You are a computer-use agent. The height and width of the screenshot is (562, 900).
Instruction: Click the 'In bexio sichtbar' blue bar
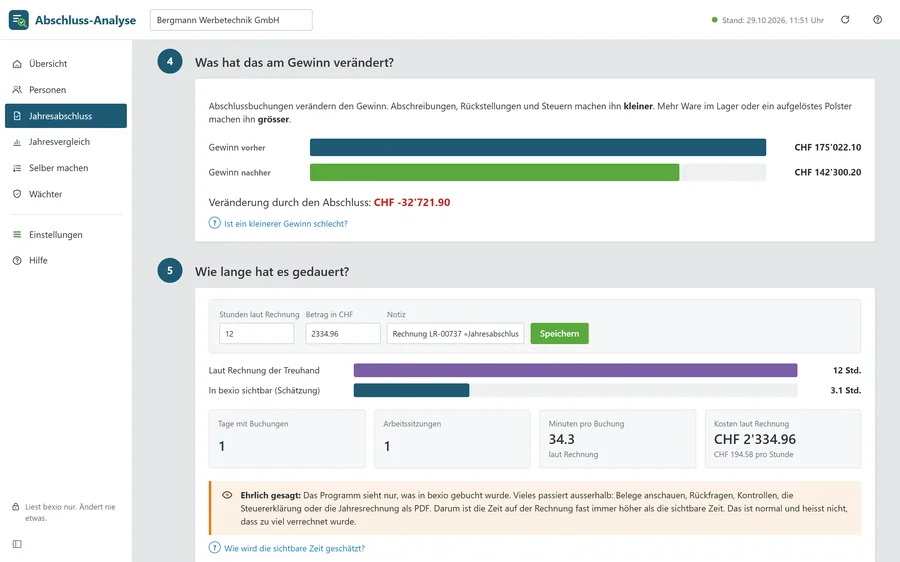tap(412, 390)
